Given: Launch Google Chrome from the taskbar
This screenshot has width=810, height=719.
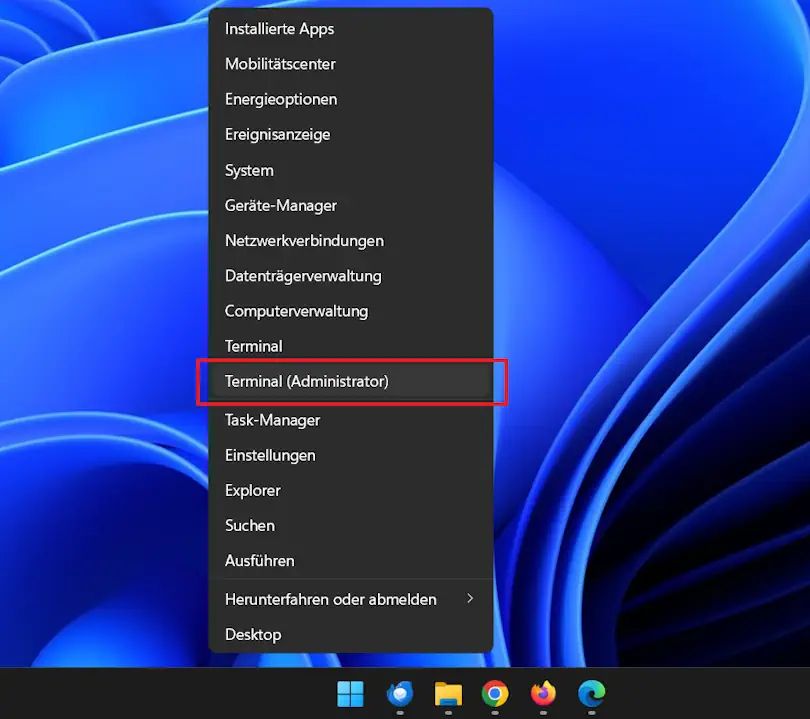Looking at the screenshot, I should [495, 695].
